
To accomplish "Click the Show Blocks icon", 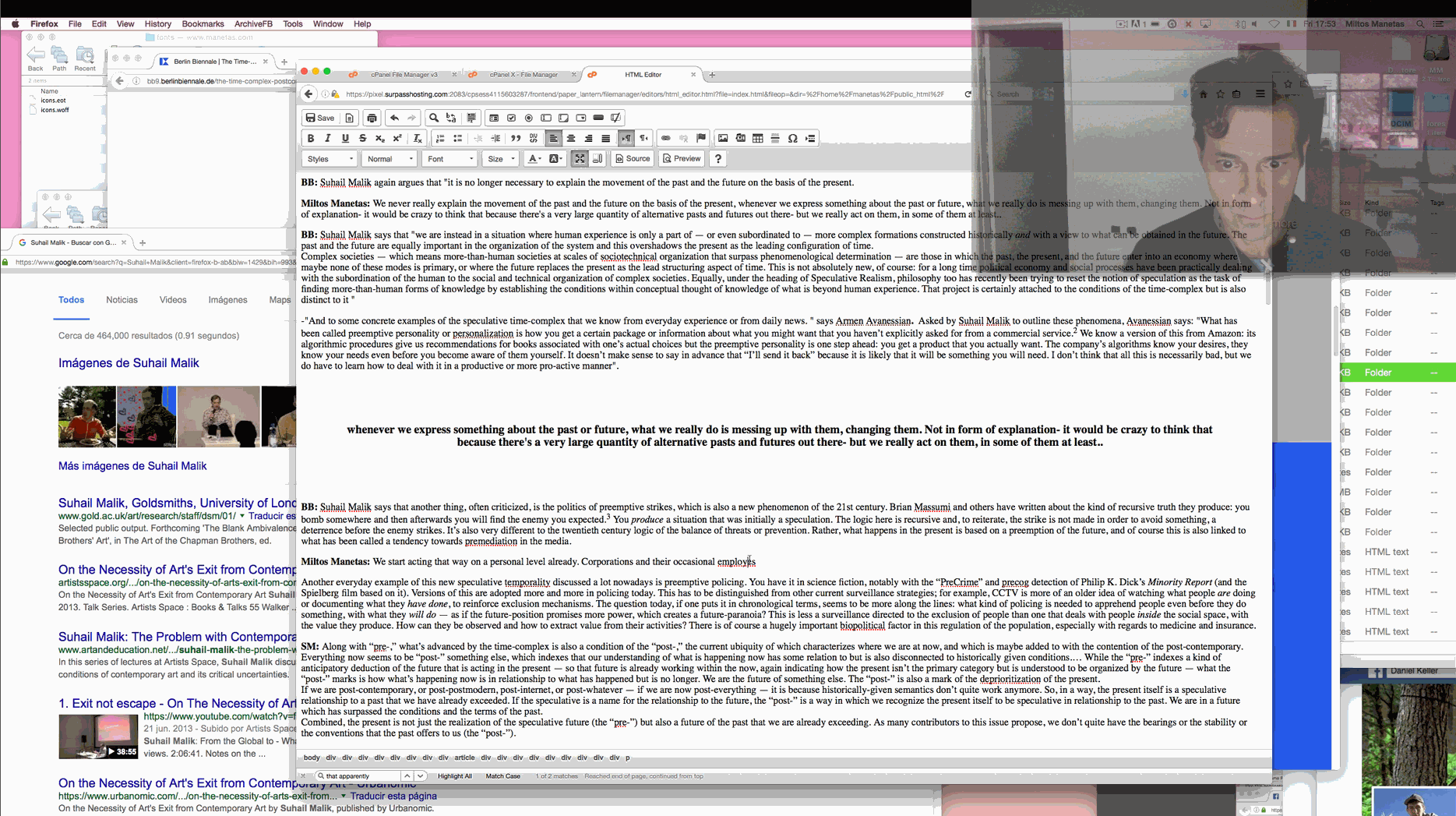I will (x=597, y=159).
